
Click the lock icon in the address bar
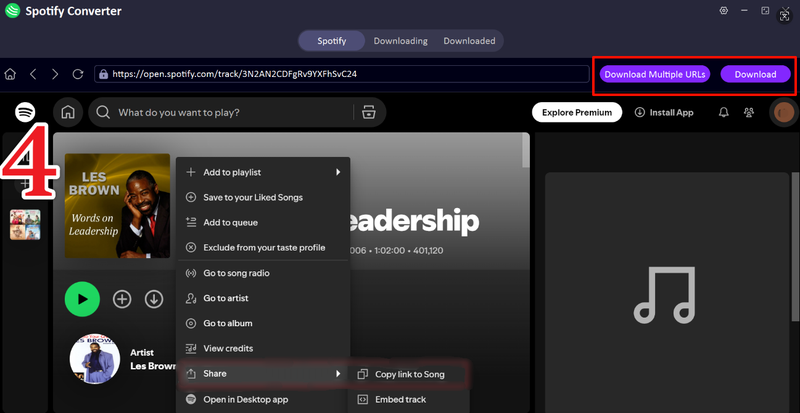[x=104, y=74]
